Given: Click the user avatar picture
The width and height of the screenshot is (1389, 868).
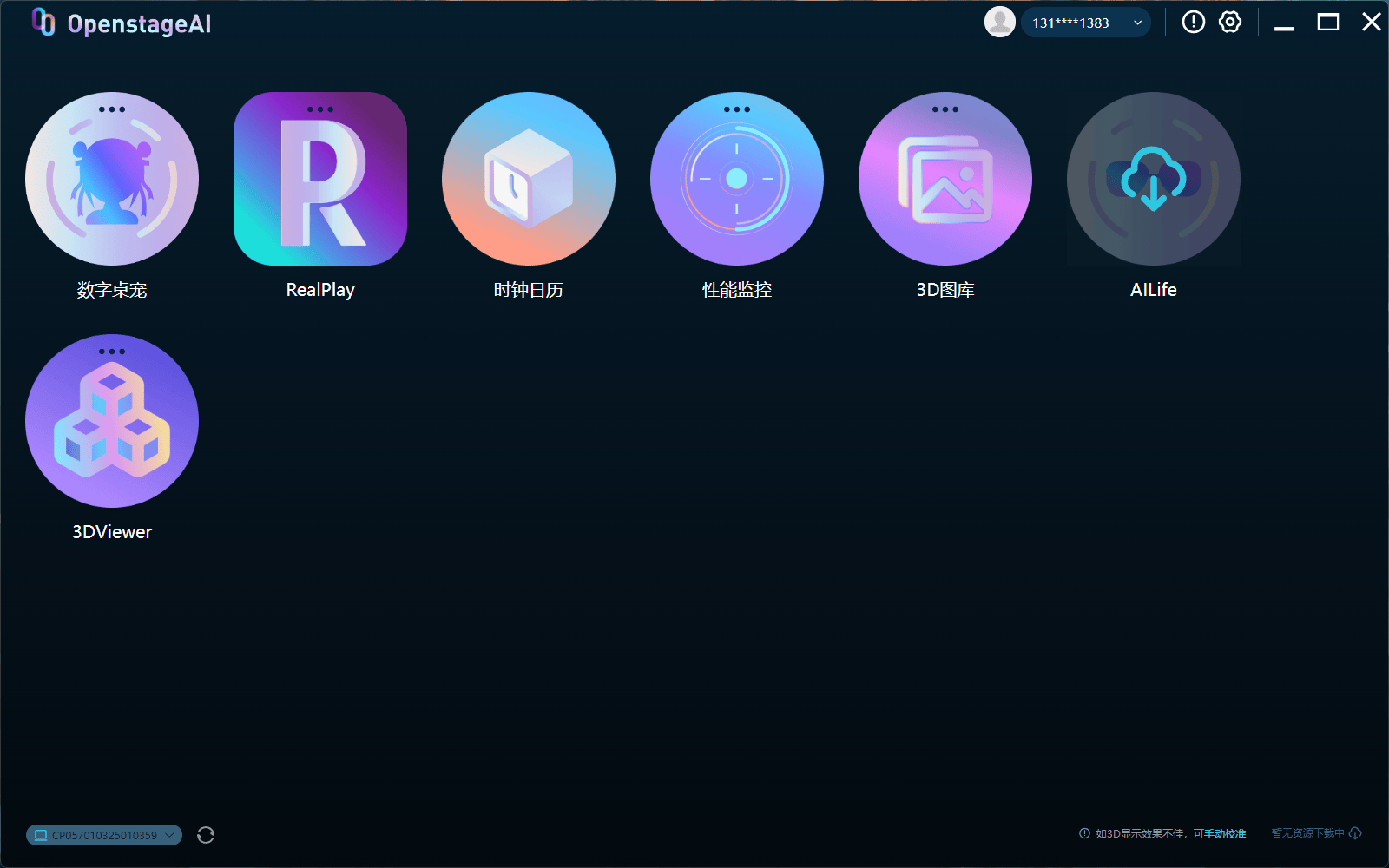Looking at the screenshot, I should coord(1000,23).
